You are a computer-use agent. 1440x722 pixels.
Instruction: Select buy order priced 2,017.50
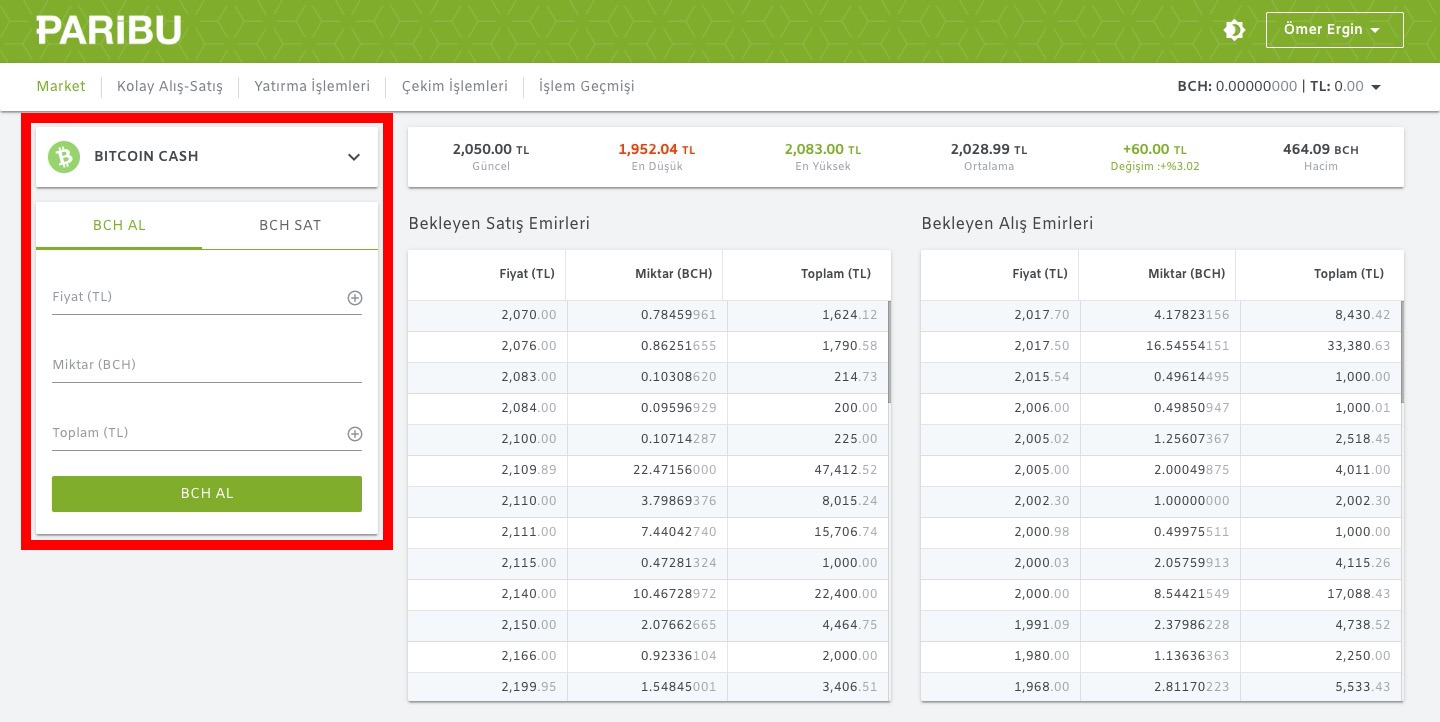(x=1161, y=347)
